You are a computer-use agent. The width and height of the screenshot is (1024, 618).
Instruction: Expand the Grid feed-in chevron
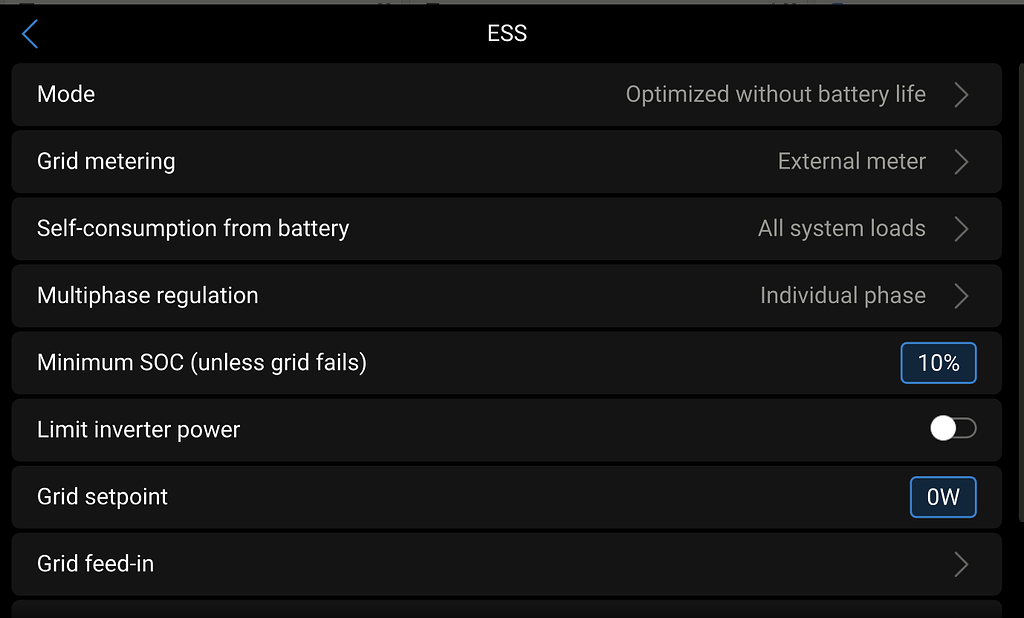tap(961, 563)
